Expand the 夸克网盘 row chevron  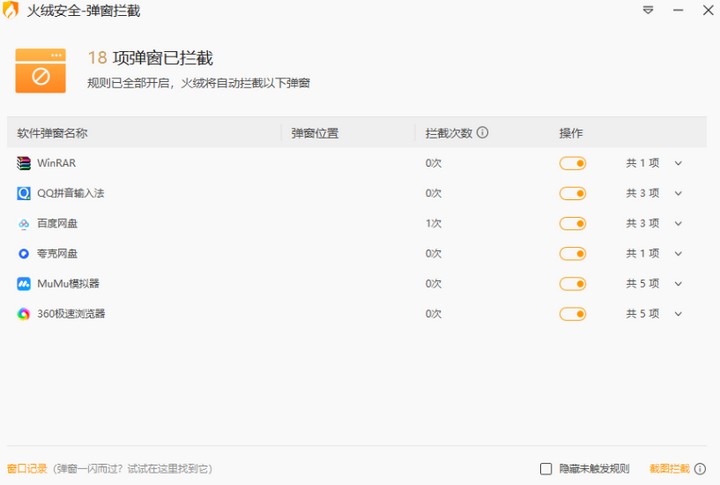678,254
